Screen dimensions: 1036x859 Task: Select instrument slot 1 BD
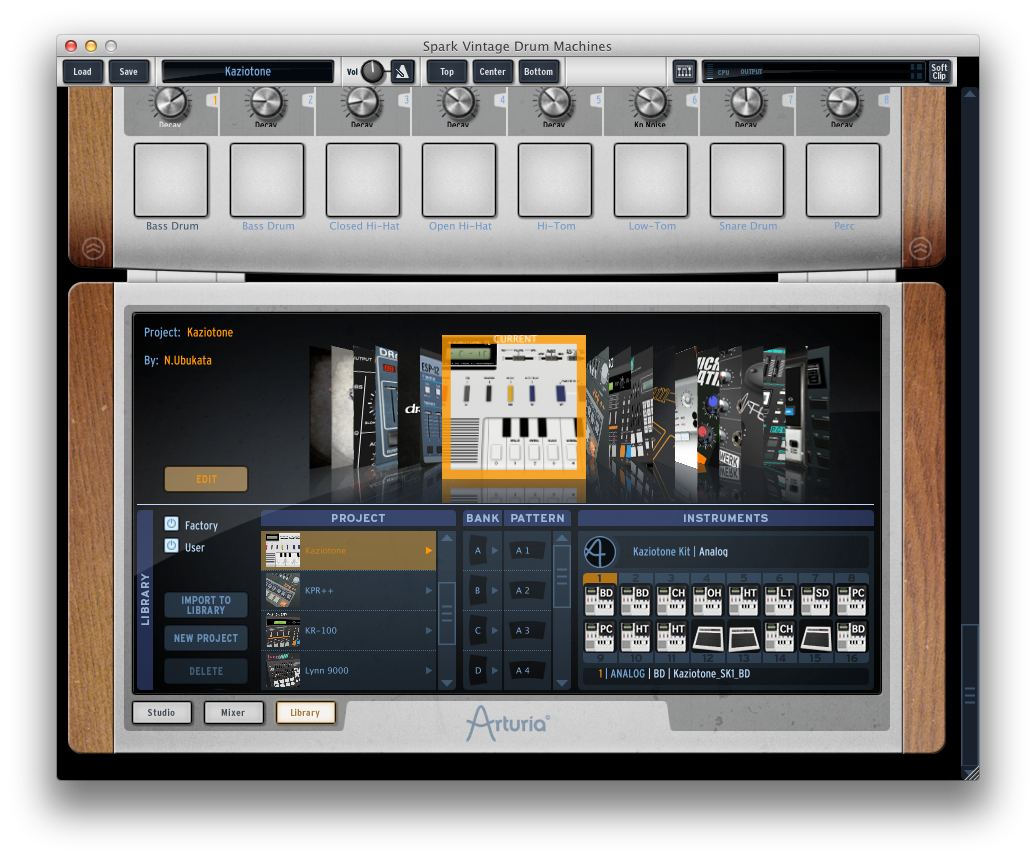[x=600, y=600]
